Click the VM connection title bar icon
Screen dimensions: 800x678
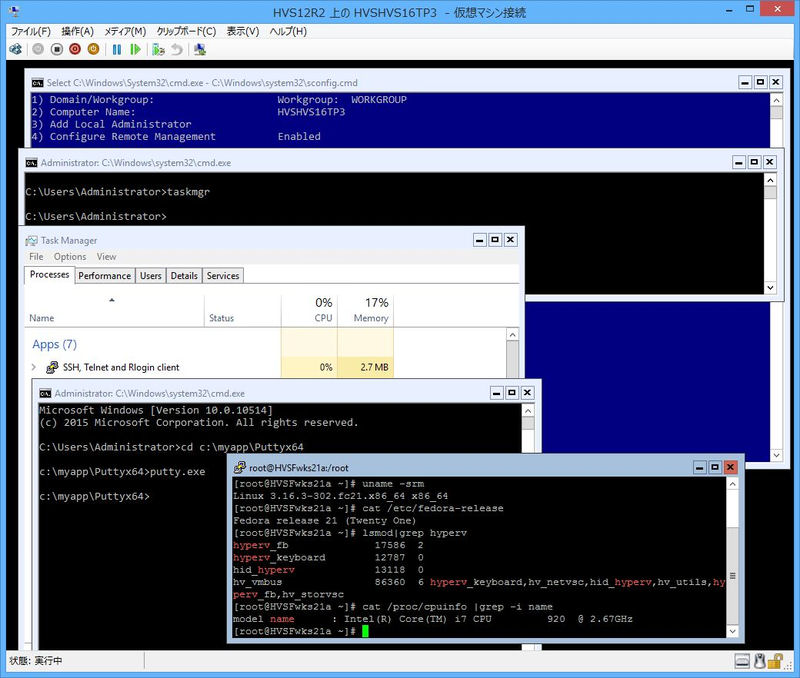[x=14, y=12]
